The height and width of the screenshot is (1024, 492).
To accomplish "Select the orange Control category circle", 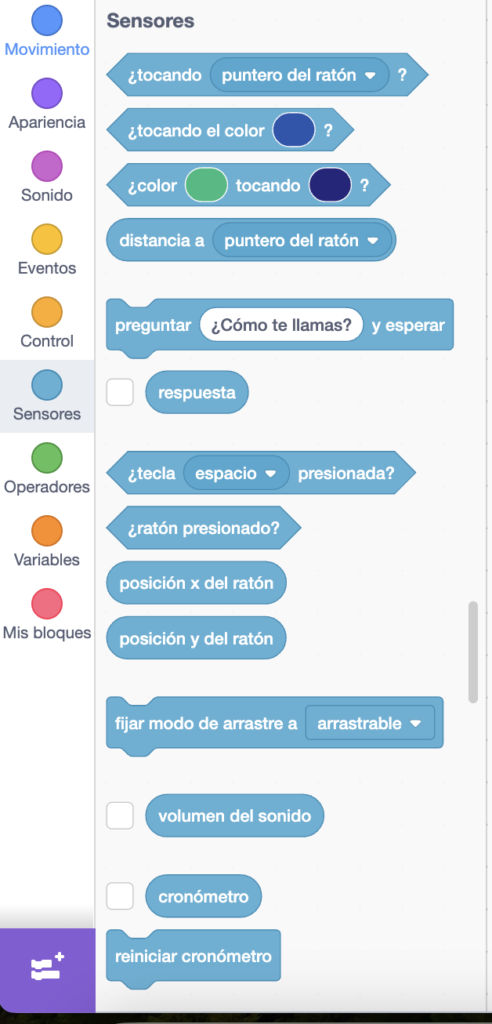I will (47, 312).
